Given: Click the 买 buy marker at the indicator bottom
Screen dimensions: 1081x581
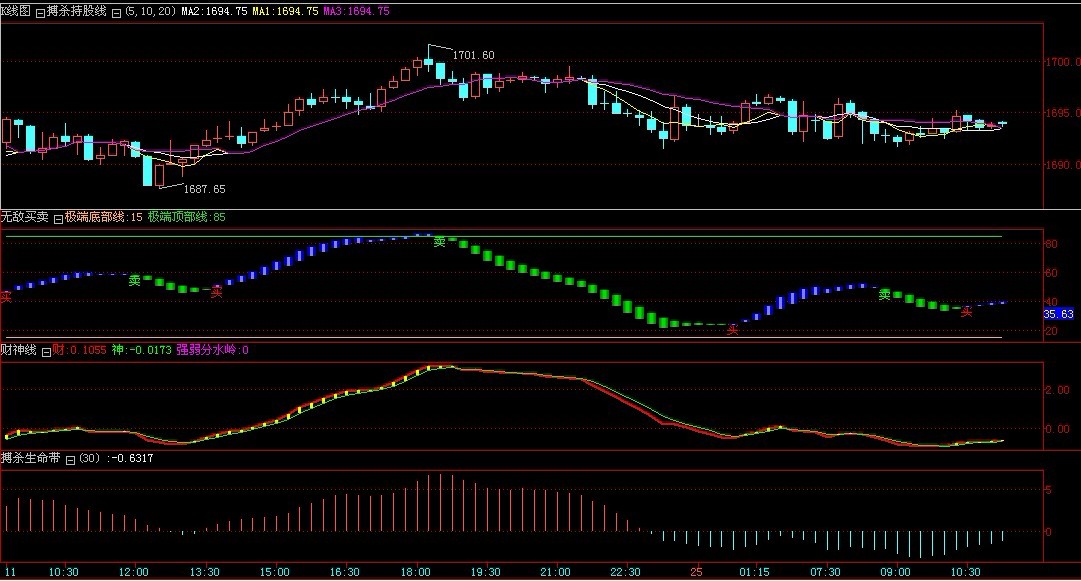Looking at the screenshot, I should point(732,330).
